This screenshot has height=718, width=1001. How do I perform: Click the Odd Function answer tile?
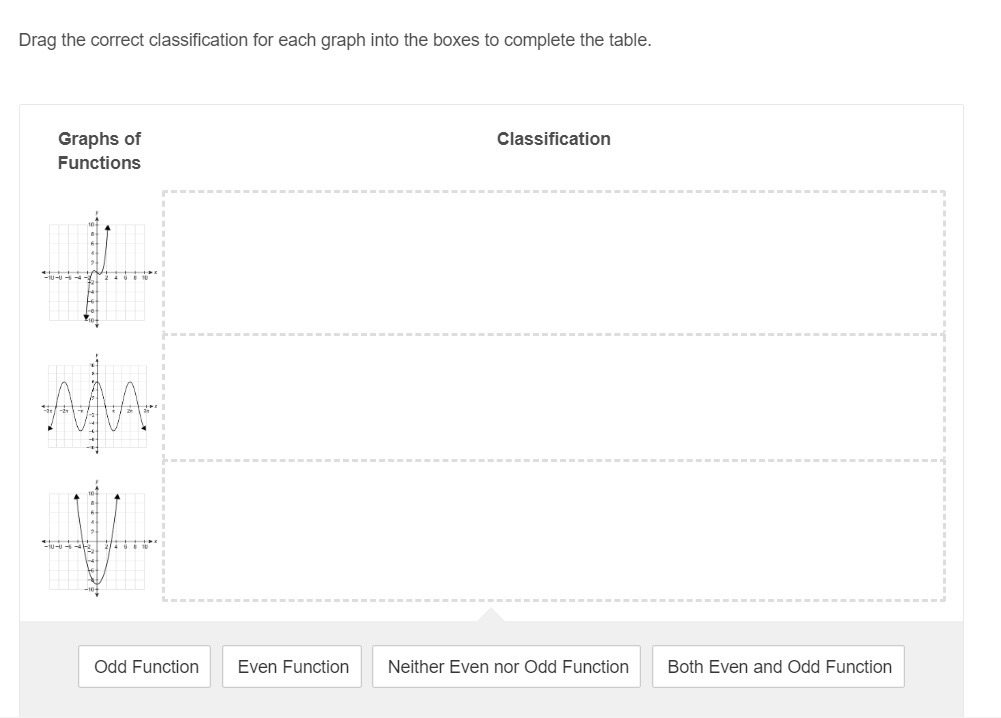(146, 667)
